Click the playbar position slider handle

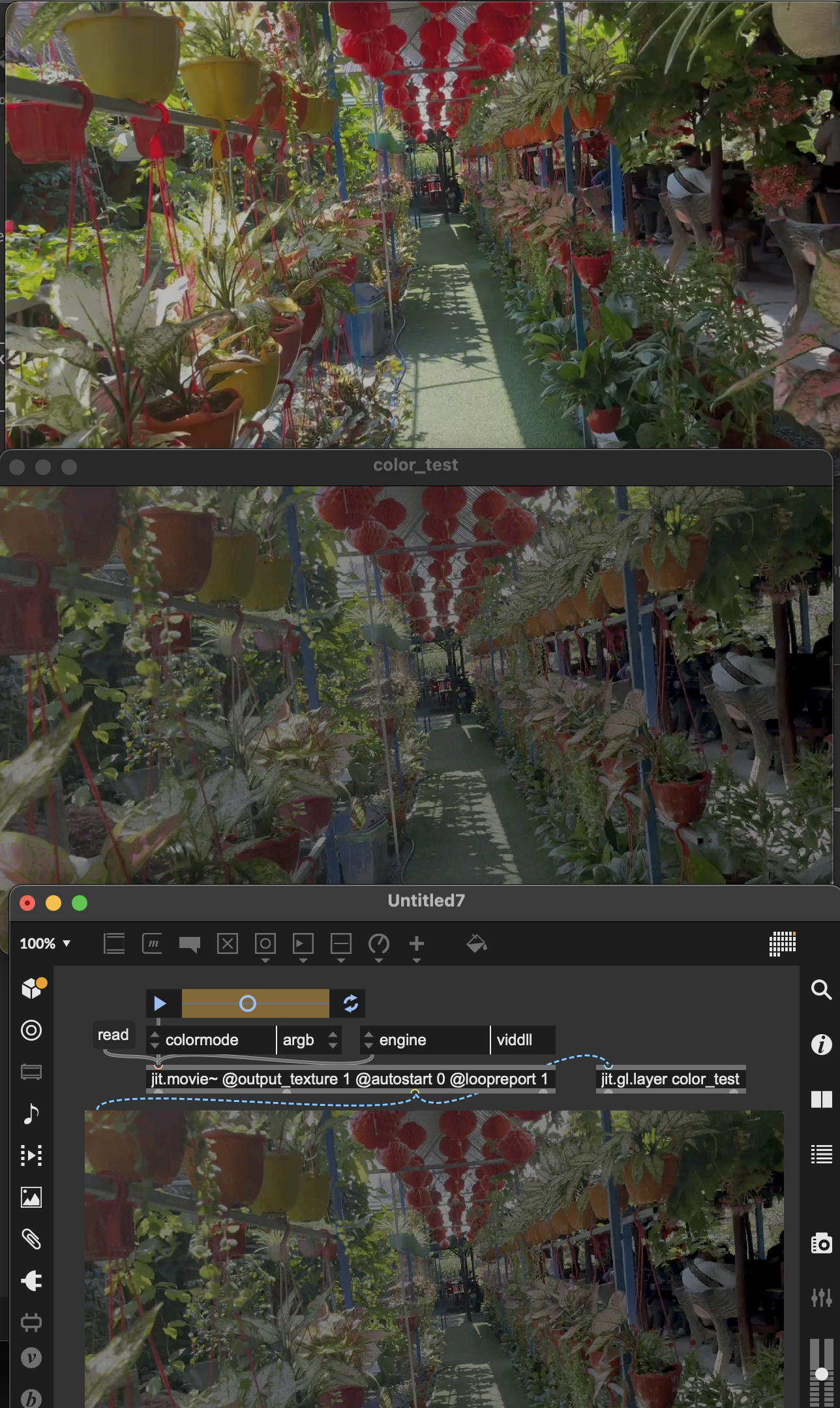248,1003
